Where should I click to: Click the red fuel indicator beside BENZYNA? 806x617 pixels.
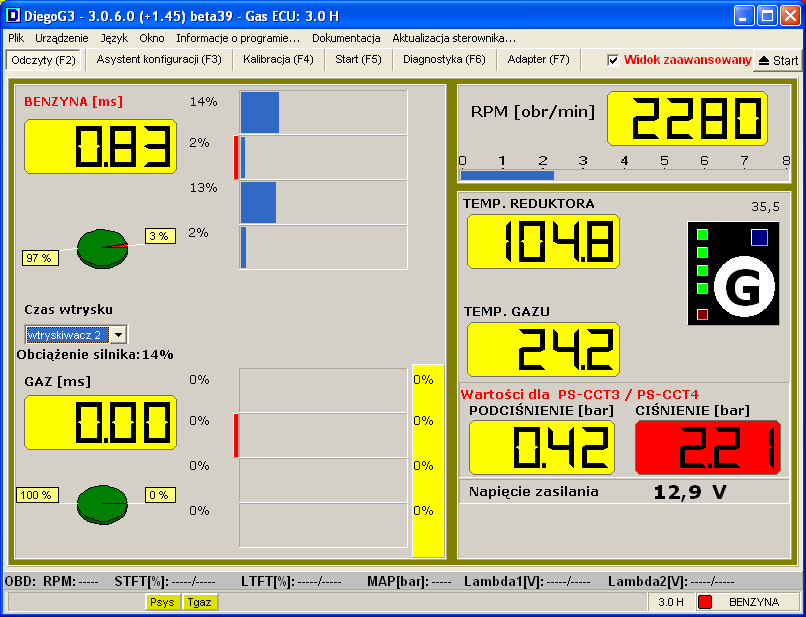[705, 602]
